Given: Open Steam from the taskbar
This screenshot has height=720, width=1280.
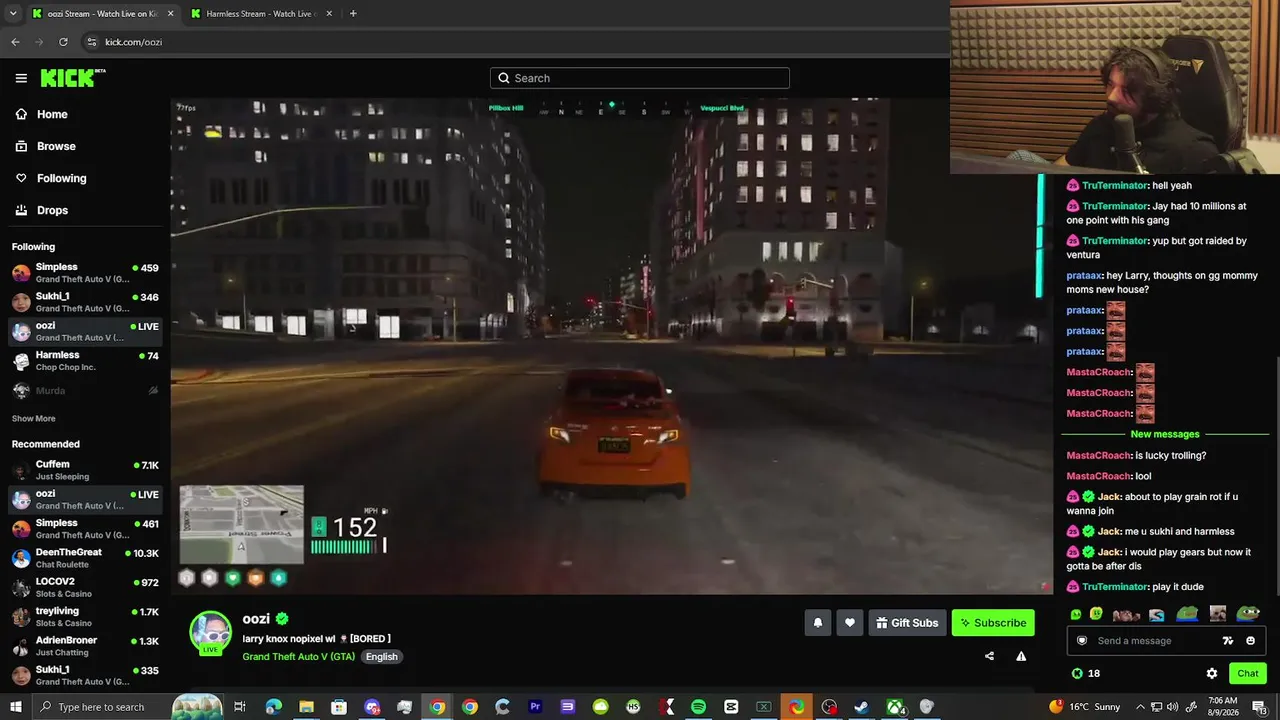Looking at the screenshot, I should click(861, 707).
